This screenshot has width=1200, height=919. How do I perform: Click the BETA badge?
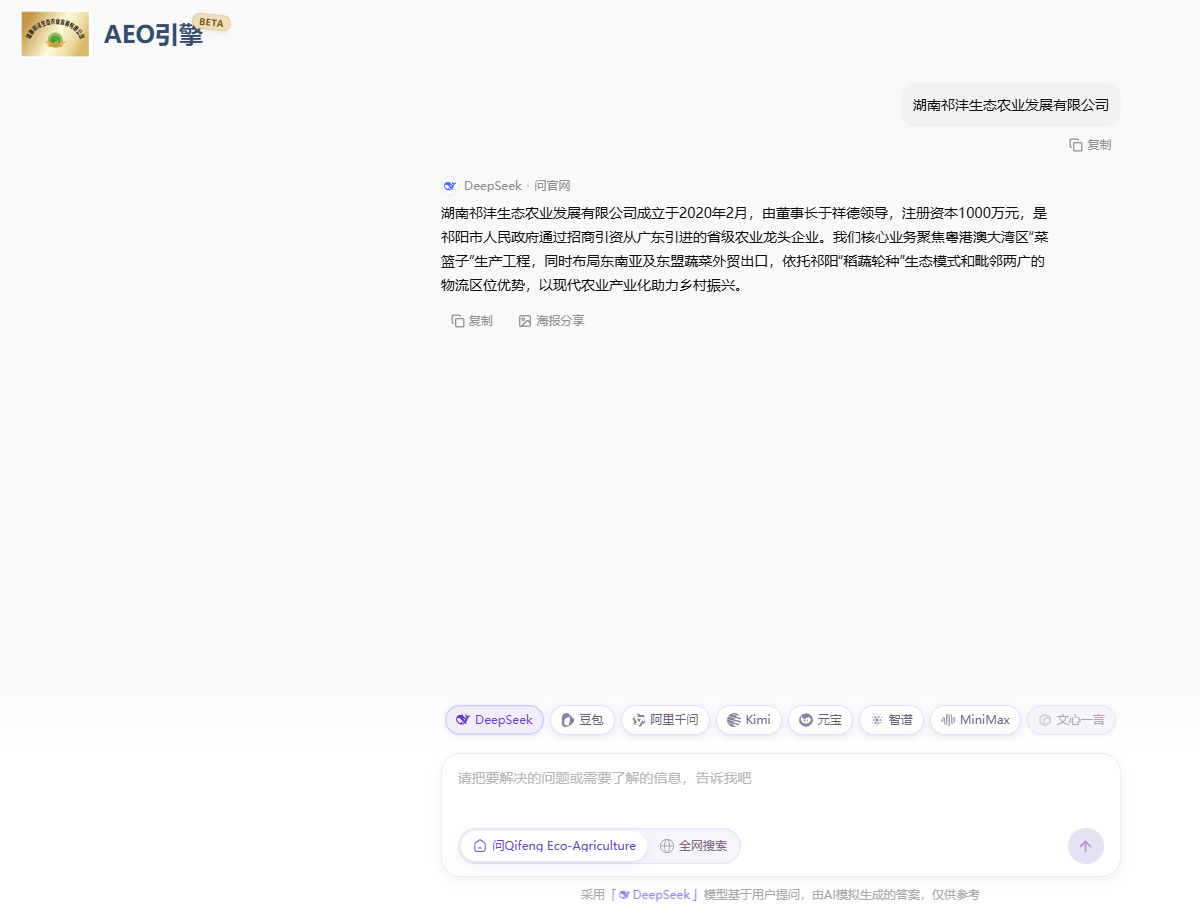coord(211,23)
